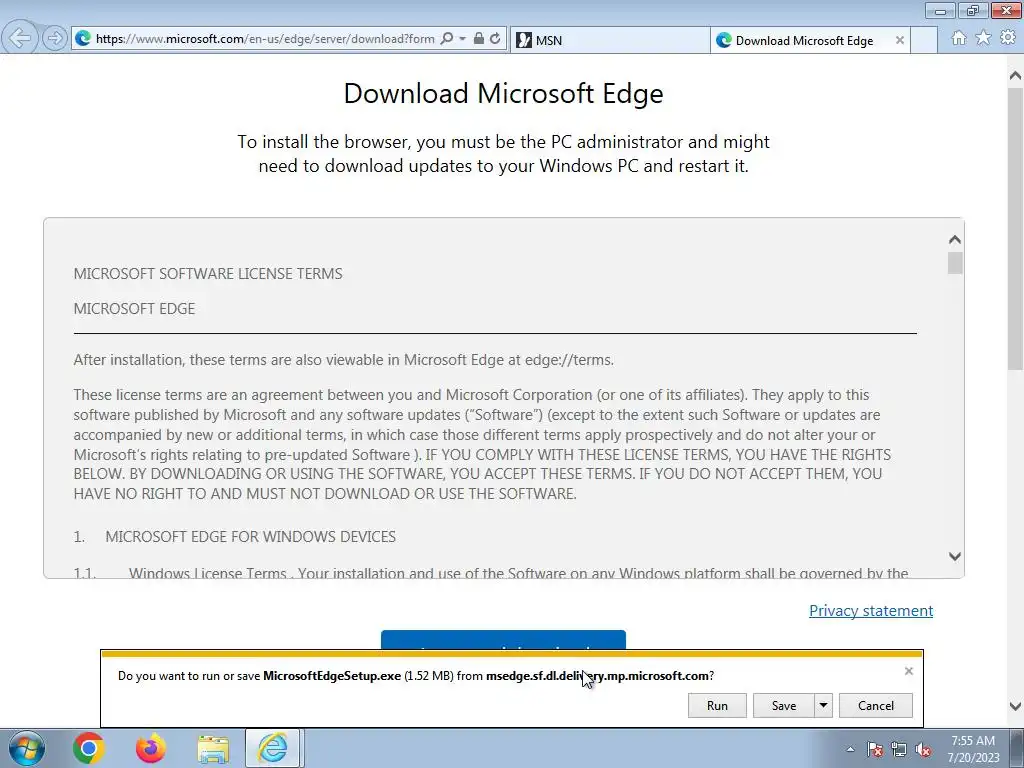Click the 'MICROSOFT SOFTWARE LICENSE TERMS' heading
The height and width of the screenshot is (768, 1024).
pos(208,274)
